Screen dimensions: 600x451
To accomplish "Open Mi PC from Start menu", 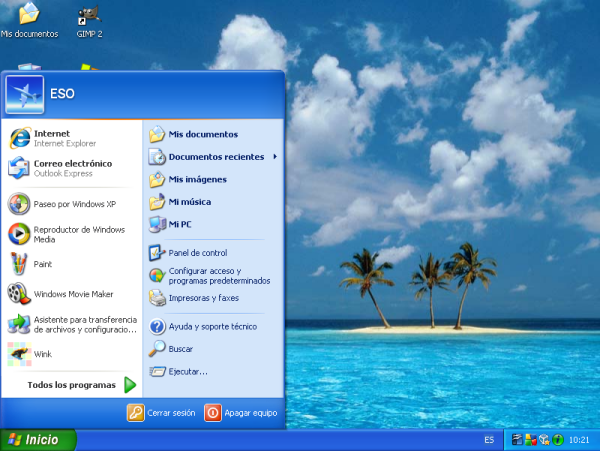I will point(180,224).
